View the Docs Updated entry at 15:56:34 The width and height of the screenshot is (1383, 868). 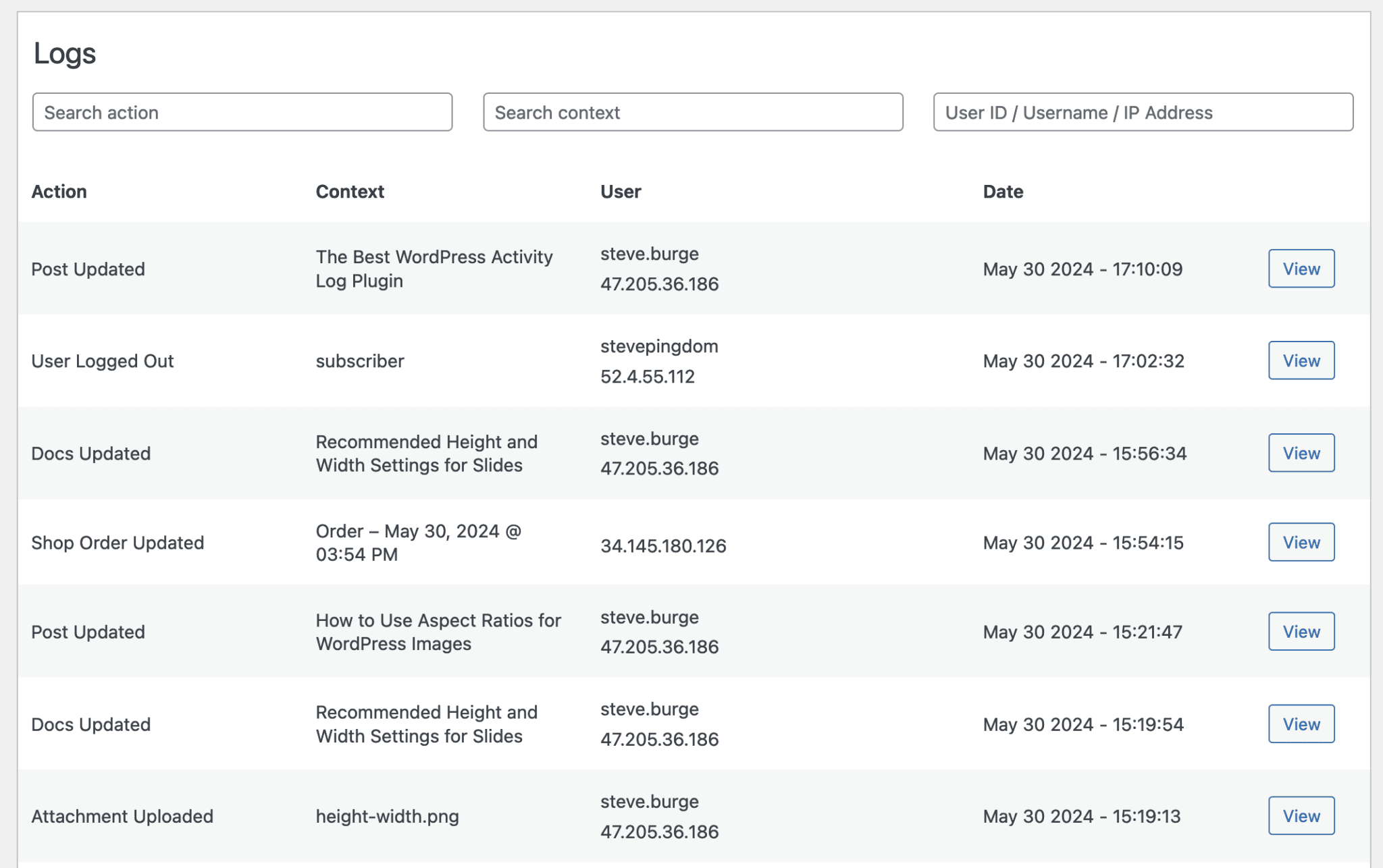pyautogui.click(x=1301, y=453)
